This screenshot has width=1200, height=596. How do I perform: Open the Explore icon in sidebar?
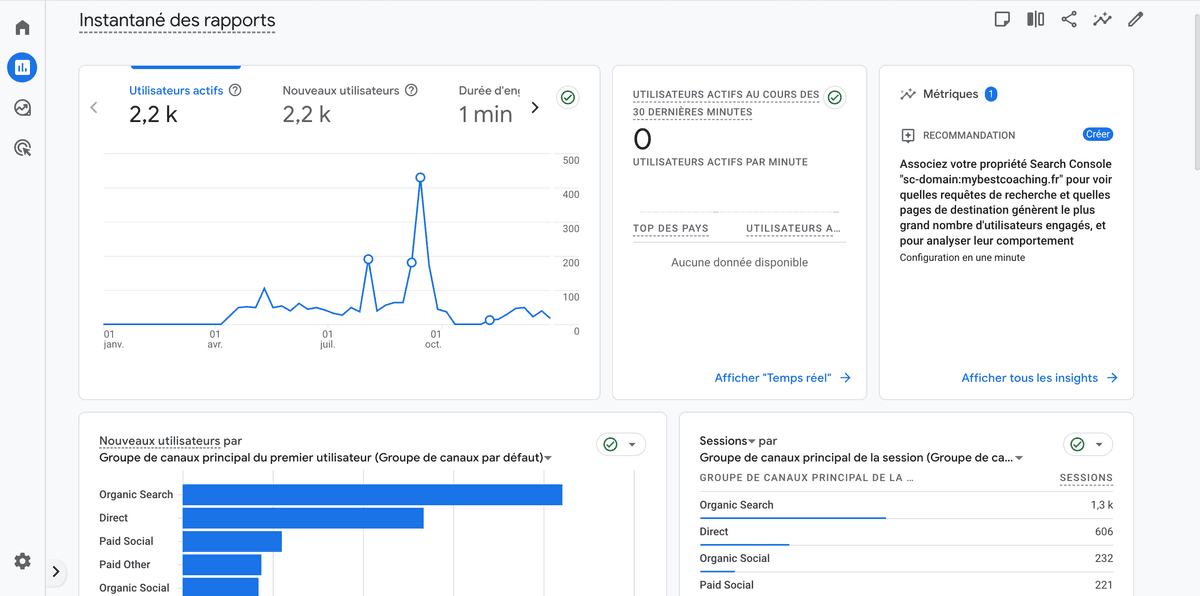point(22,108)
